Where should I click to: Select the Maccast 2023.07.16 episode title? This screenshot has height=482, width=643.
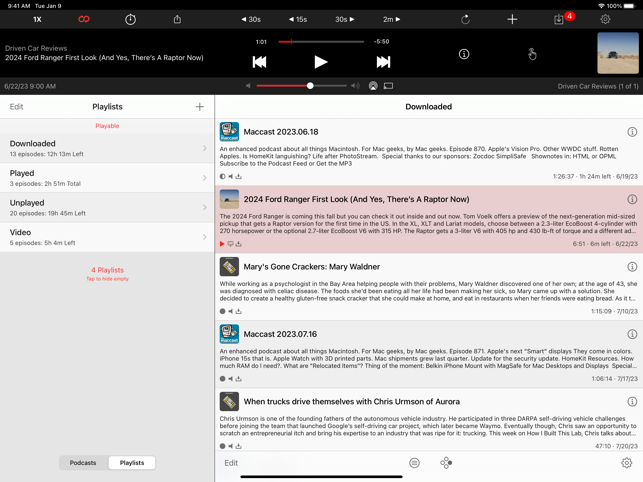280,334
